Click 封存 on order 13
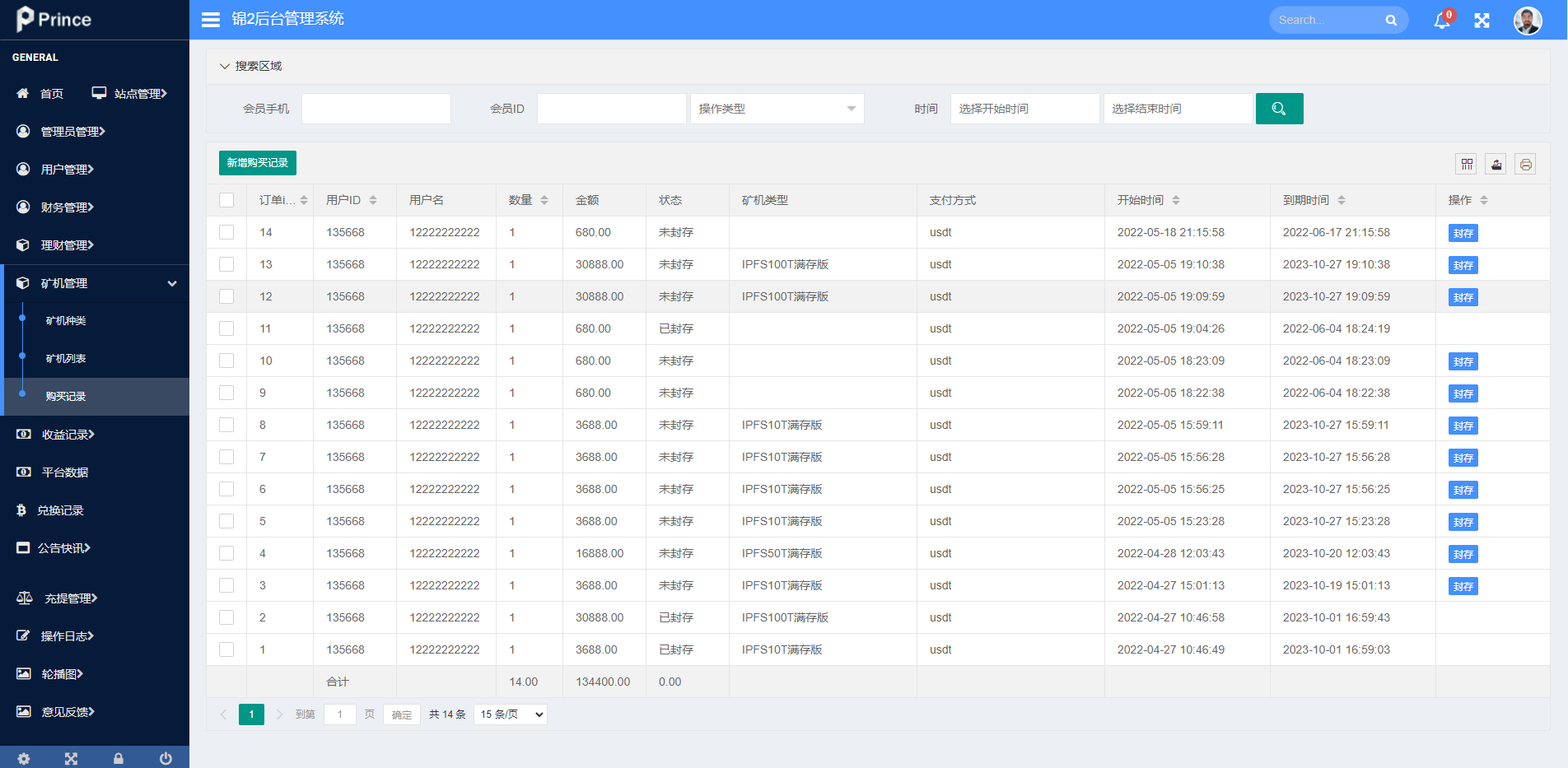This screenshot has height=768, width=1568. [1463, 265]
